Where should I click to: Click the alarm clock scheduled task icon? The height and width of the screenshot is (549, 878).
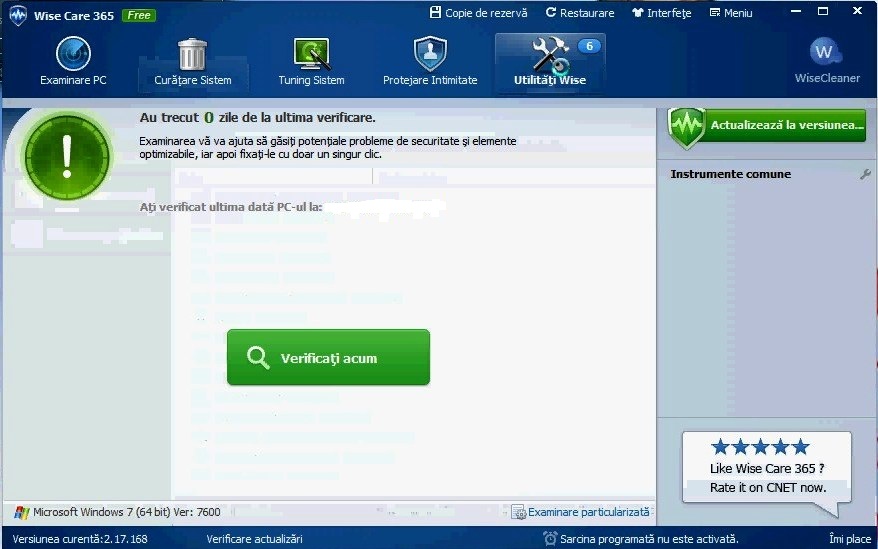[x=550, y=538]
